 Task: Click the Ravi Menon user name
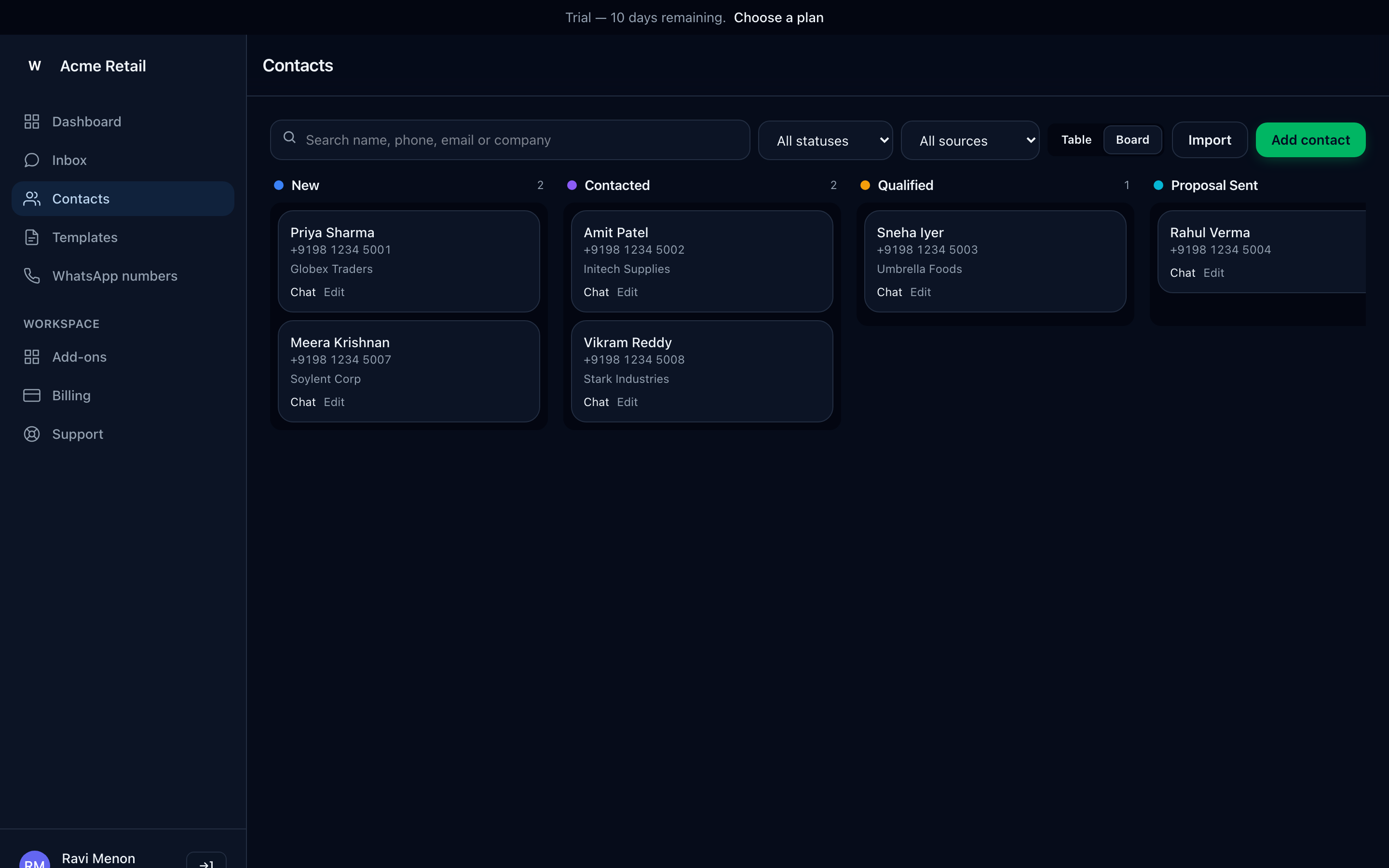click(98, 858)
